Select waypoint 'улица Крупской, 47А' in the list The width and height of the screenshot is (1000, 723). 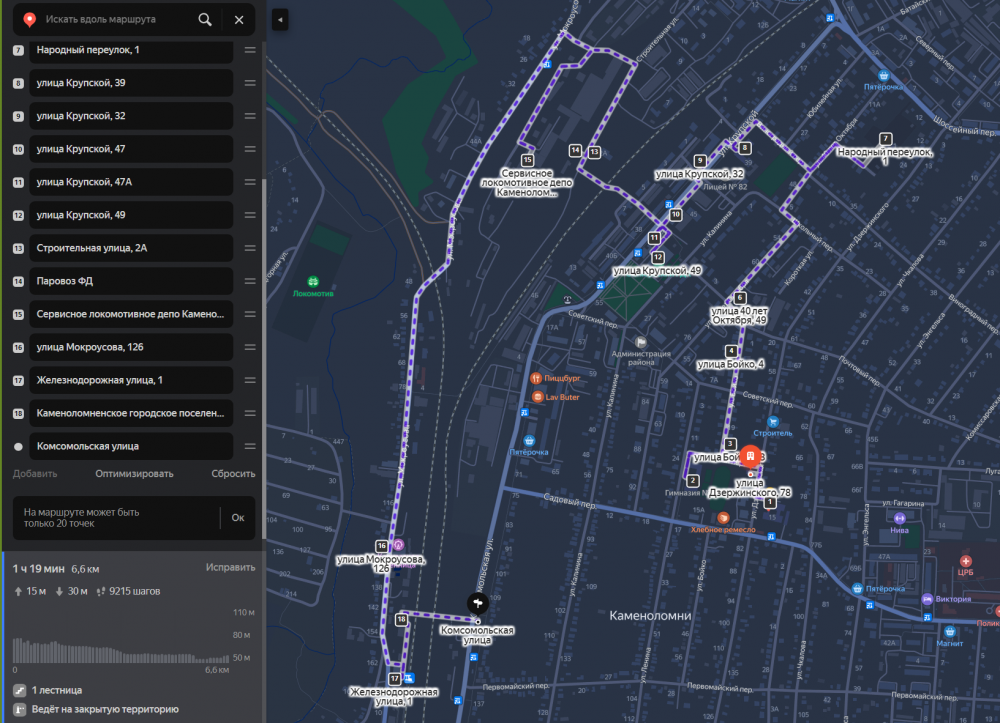(x=131, y=182)
